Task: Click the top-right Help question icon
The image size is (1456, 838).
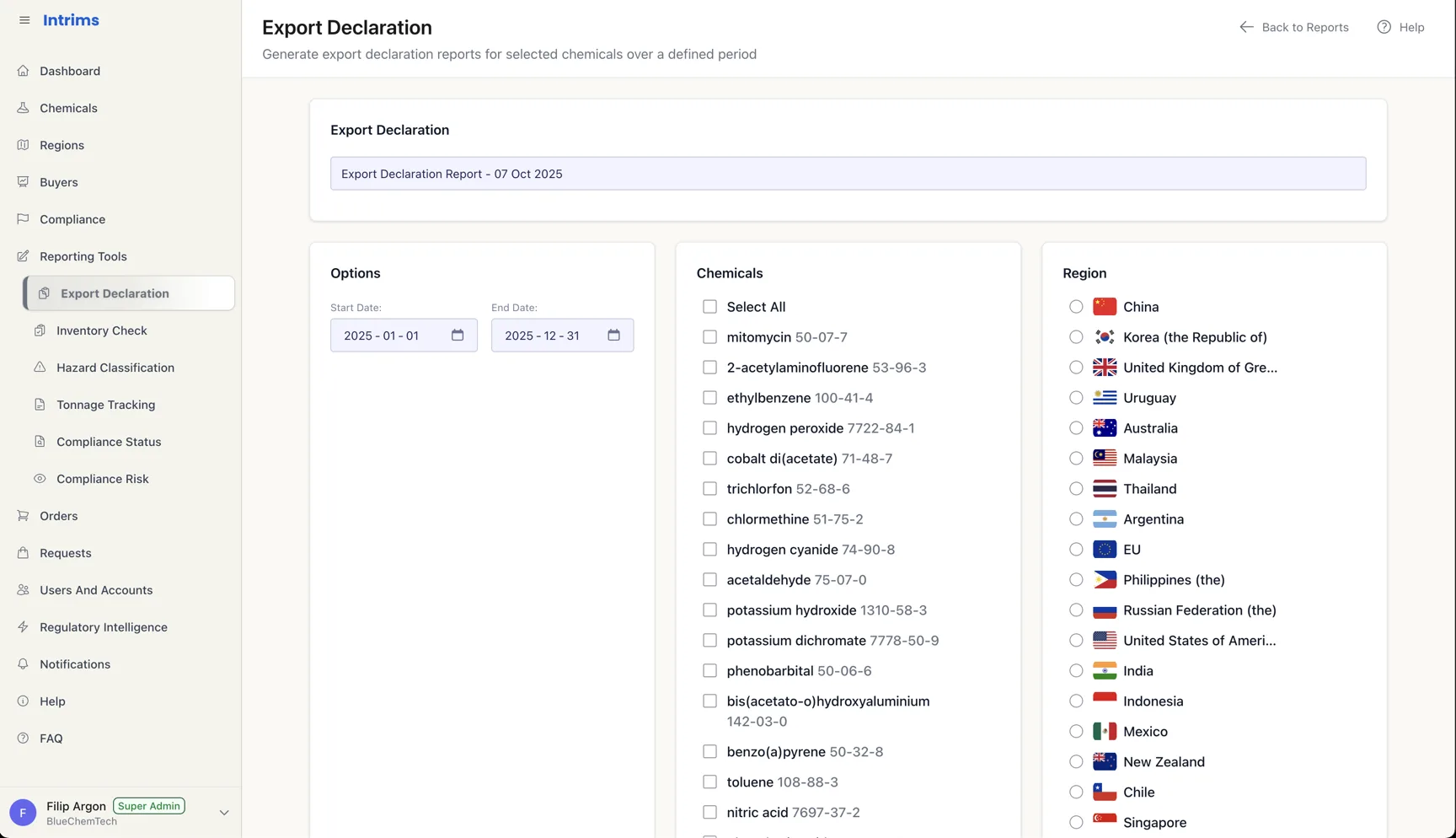Action: point(1384,27)
